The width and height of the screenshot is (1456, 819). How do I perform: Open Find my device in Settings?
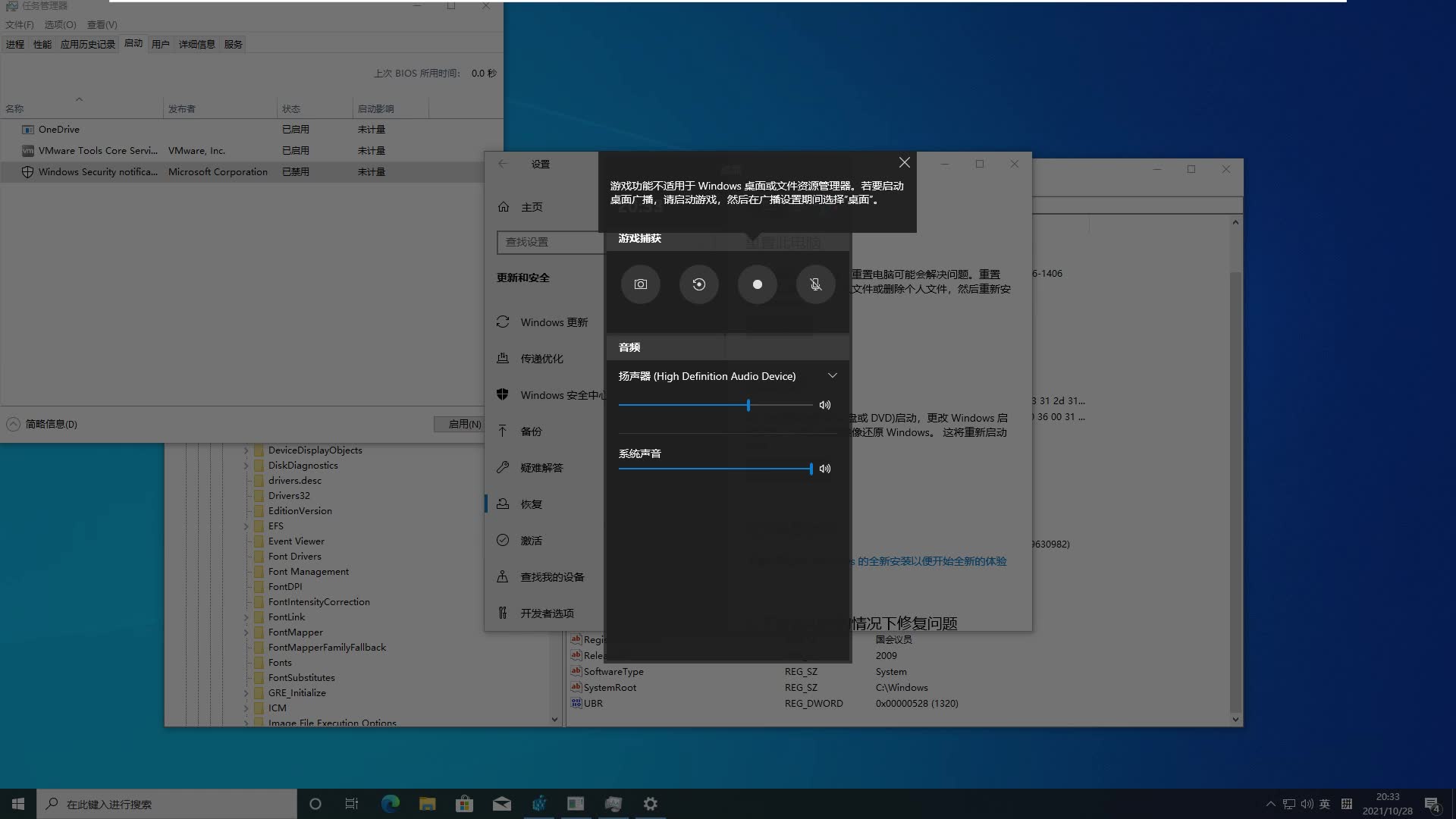[x=541, y=577]
